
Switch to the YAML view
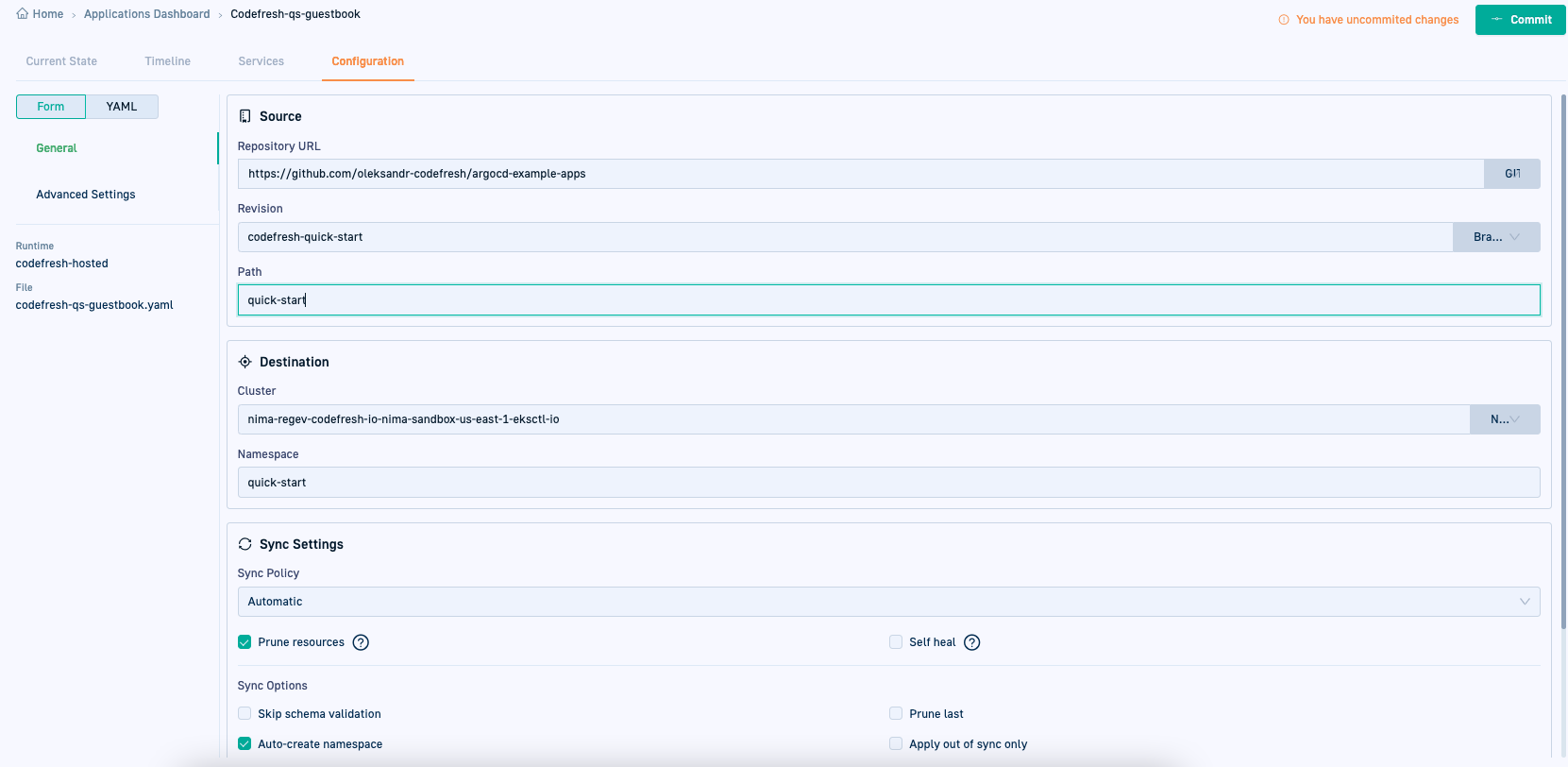click(122, 107)
